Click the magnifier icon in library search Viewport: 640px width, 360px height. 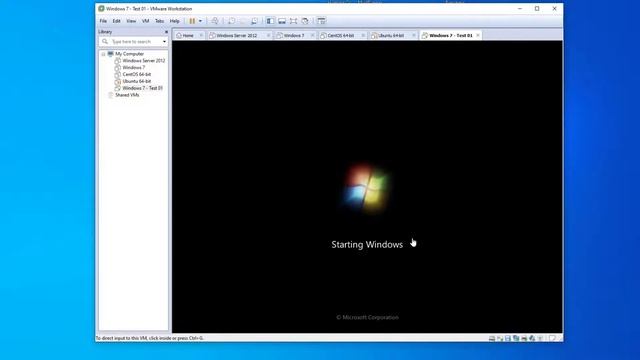(x=105, y=42)
